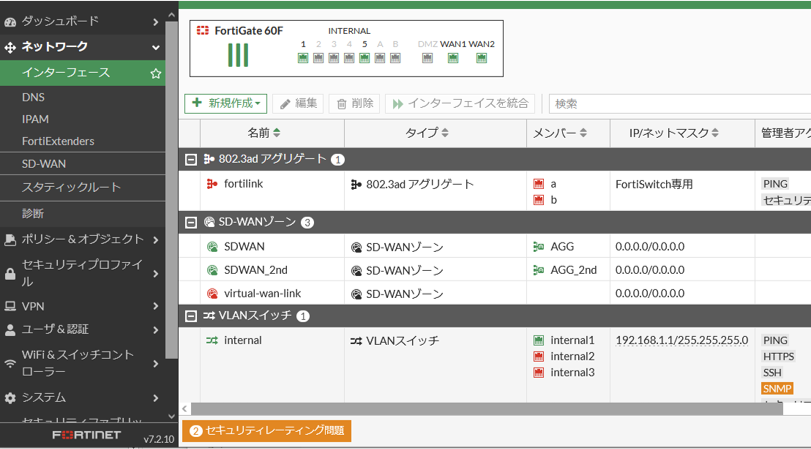Select the インターフェース menu item
The width and height of the screenshot is (811, 449).
click(x=83, y=73)
